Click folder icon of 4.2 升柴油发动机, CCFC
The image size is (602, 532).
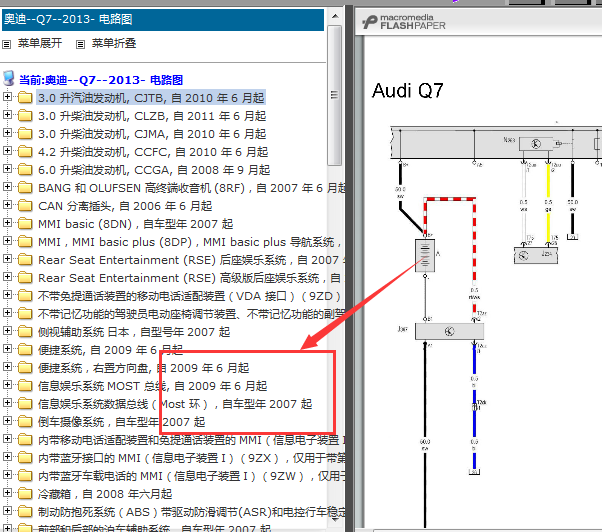pos(25,152)
